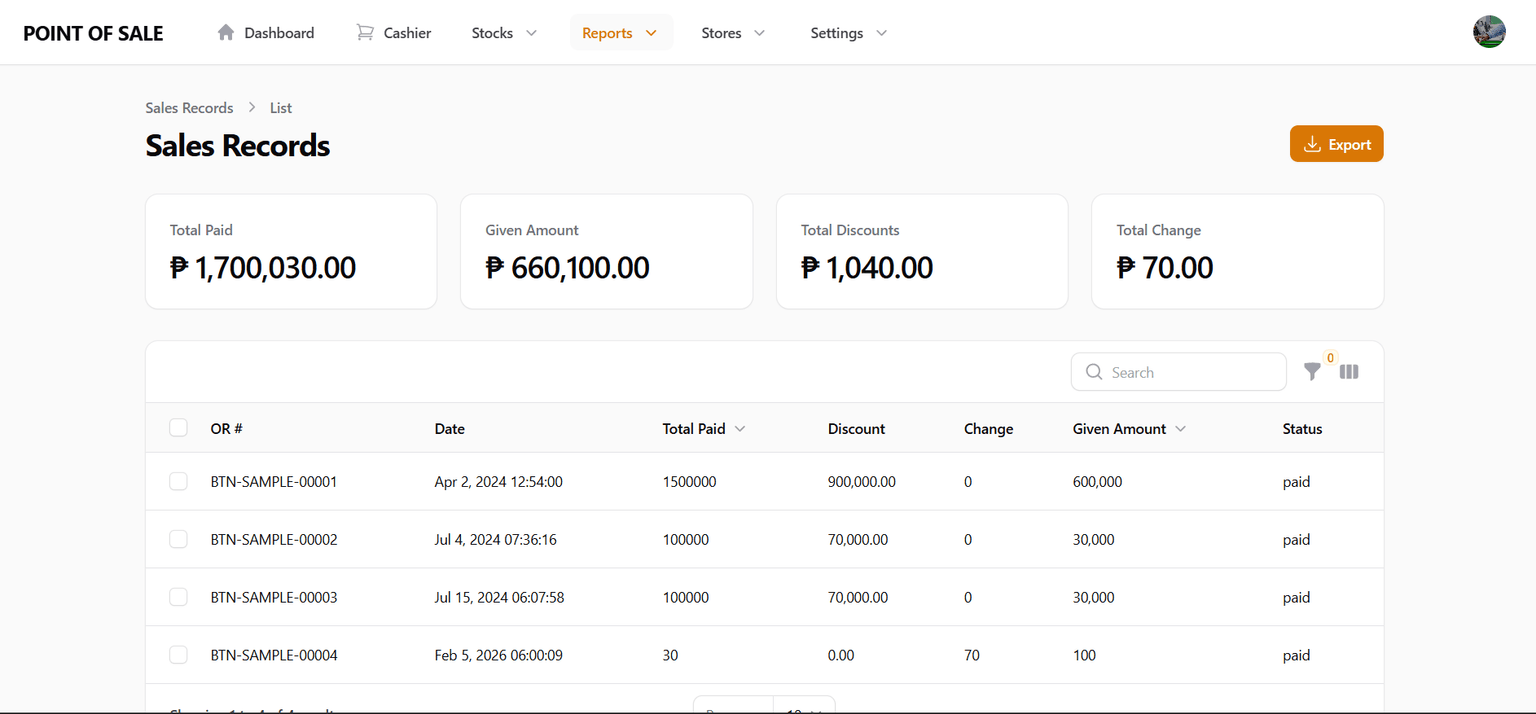The width and height of the screenshot is (1536, 714).
Task: Click the Dashboard home icon
Action: pyautogui.click(x=226, y=32)
